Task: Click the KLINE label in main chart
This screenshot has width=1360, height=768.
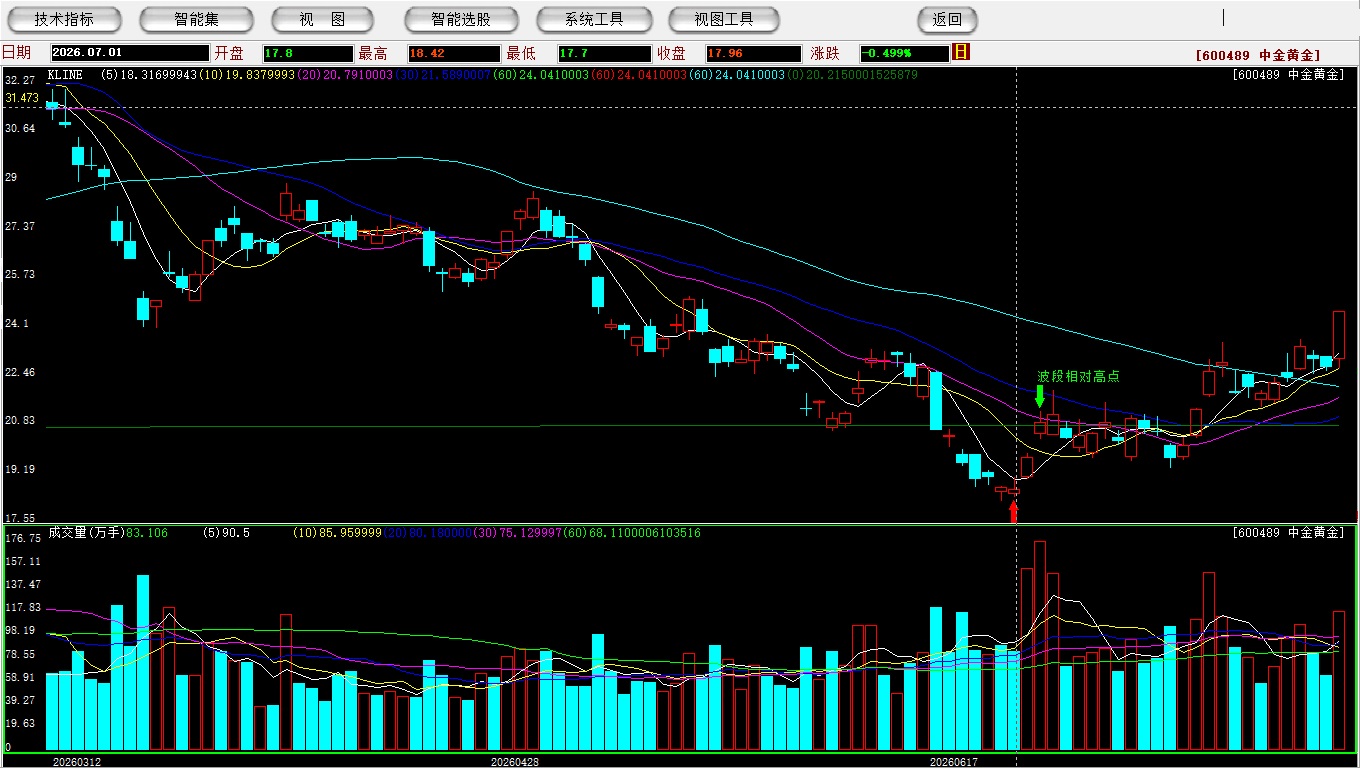Action: pyautogui.click(x=65, y=75)
